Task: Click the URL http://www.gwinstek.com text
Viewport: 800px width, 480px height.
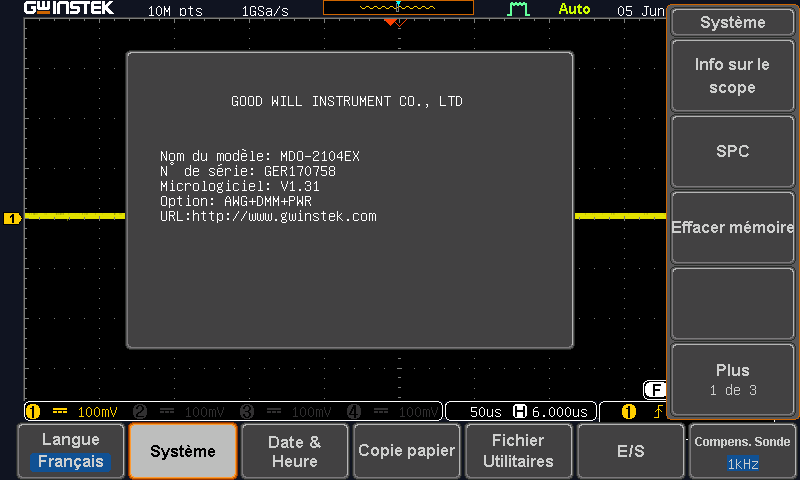Action: pyautogui.click(x=268, y=216)
